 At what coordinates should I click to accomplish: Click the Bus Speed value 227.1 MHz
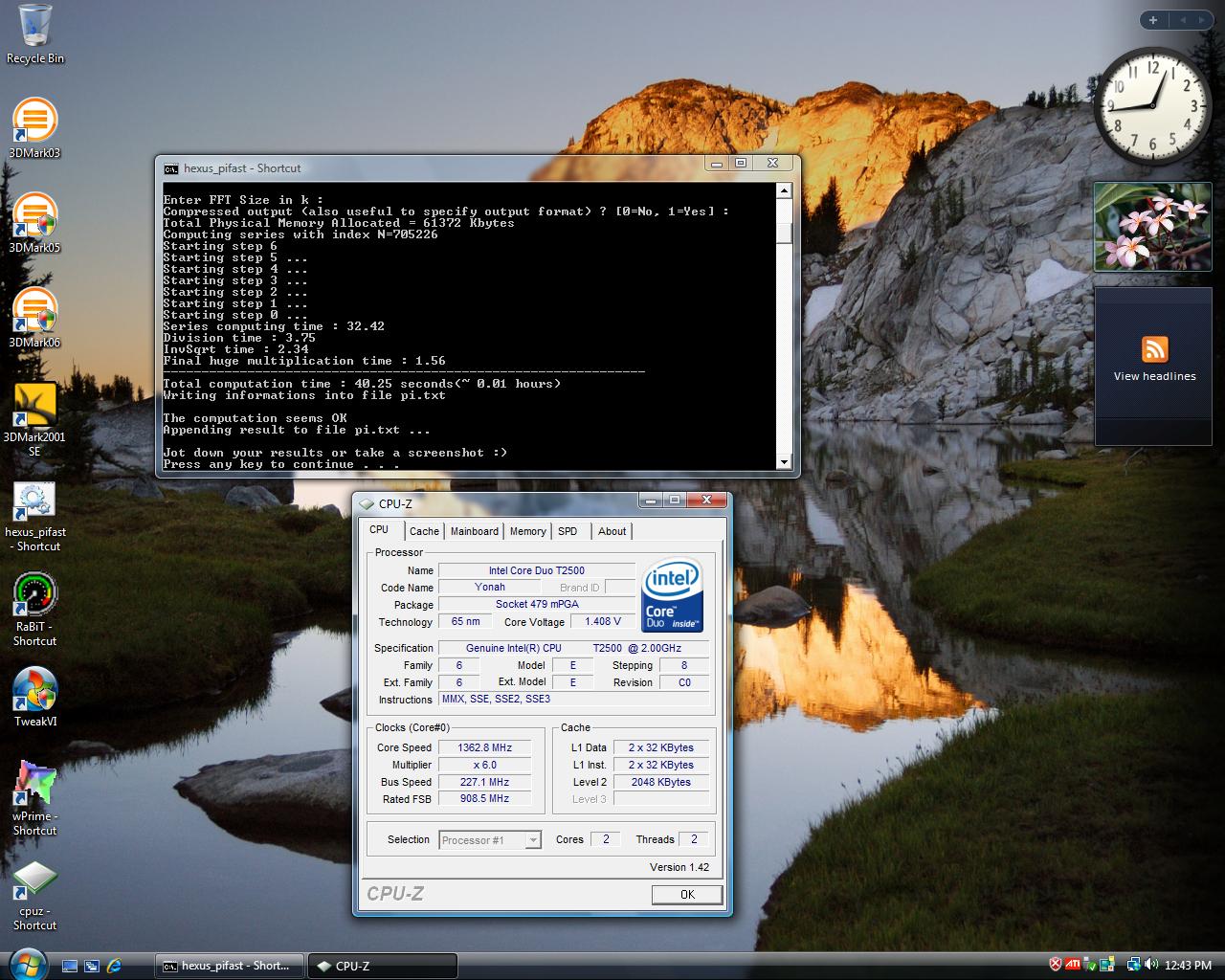(484, 782)
